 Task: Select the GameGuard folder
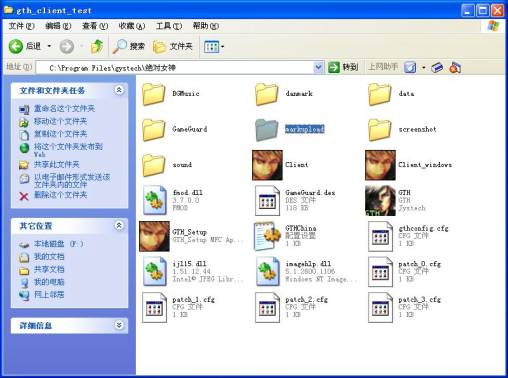[x=154, y=129]
